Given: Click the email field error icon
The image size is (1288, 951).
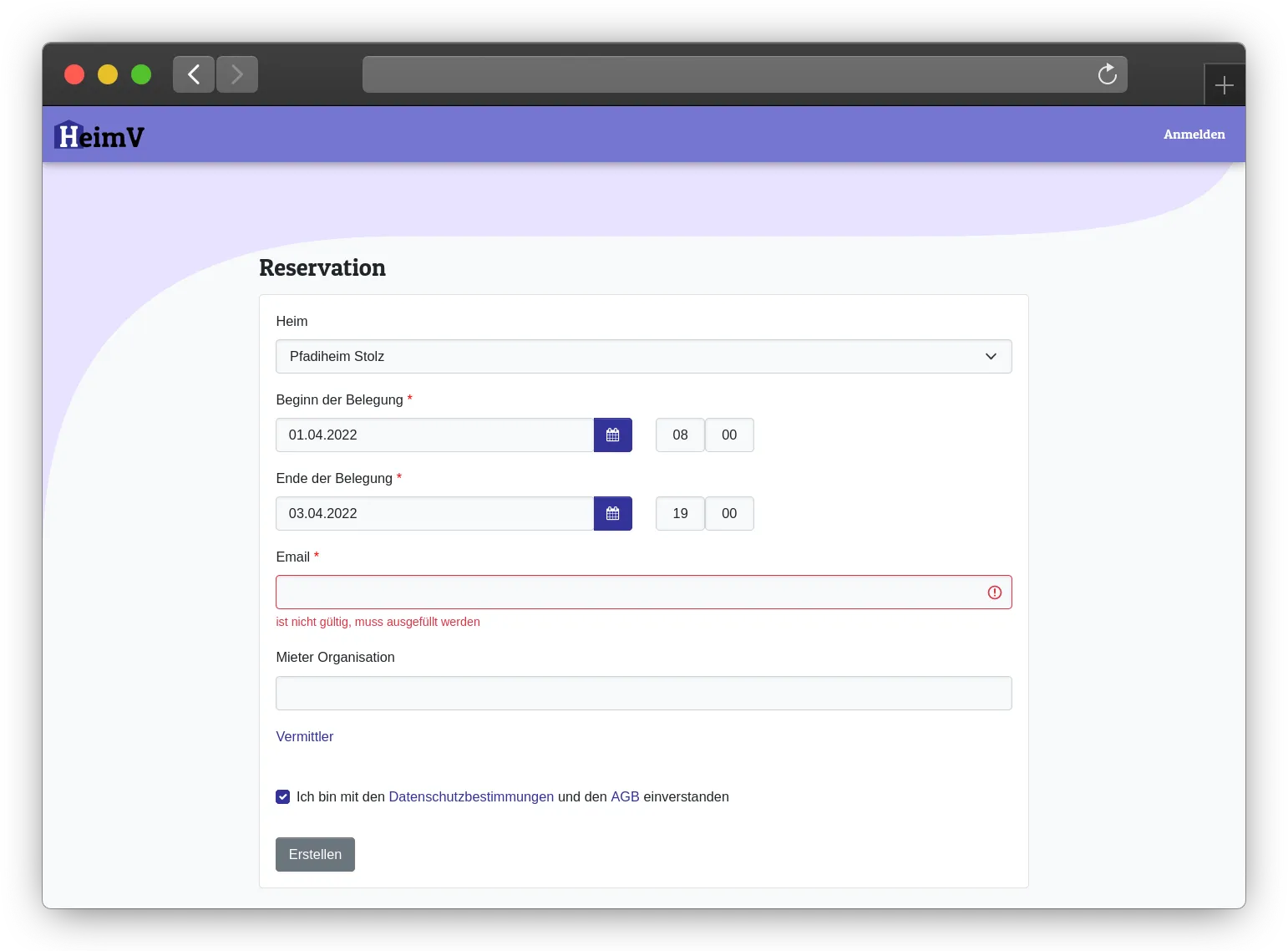Looking at the screenshot, I should click(994, 592).
